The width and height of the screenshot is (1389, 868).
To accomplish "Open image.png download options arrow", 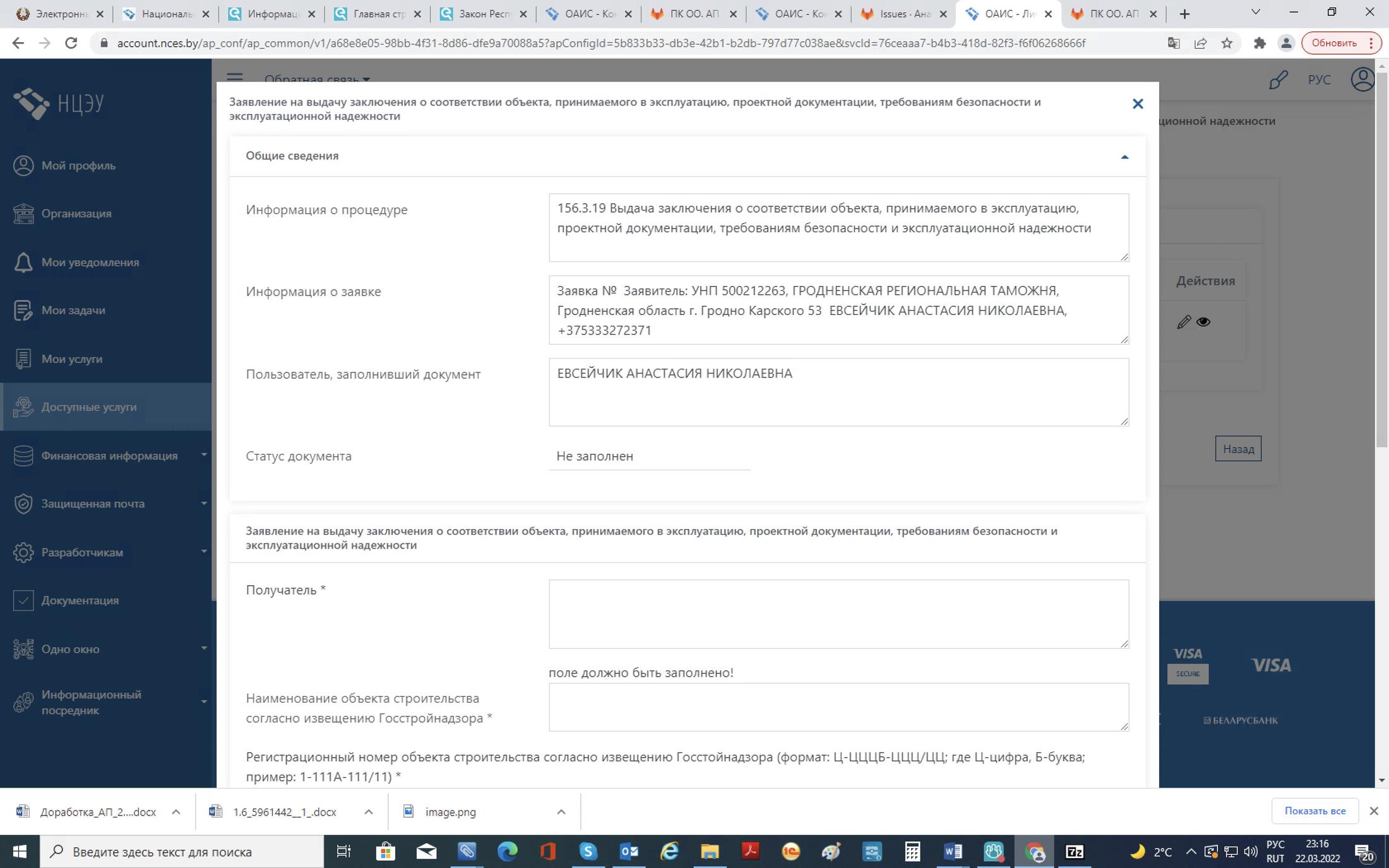I will tap(561, 812).
